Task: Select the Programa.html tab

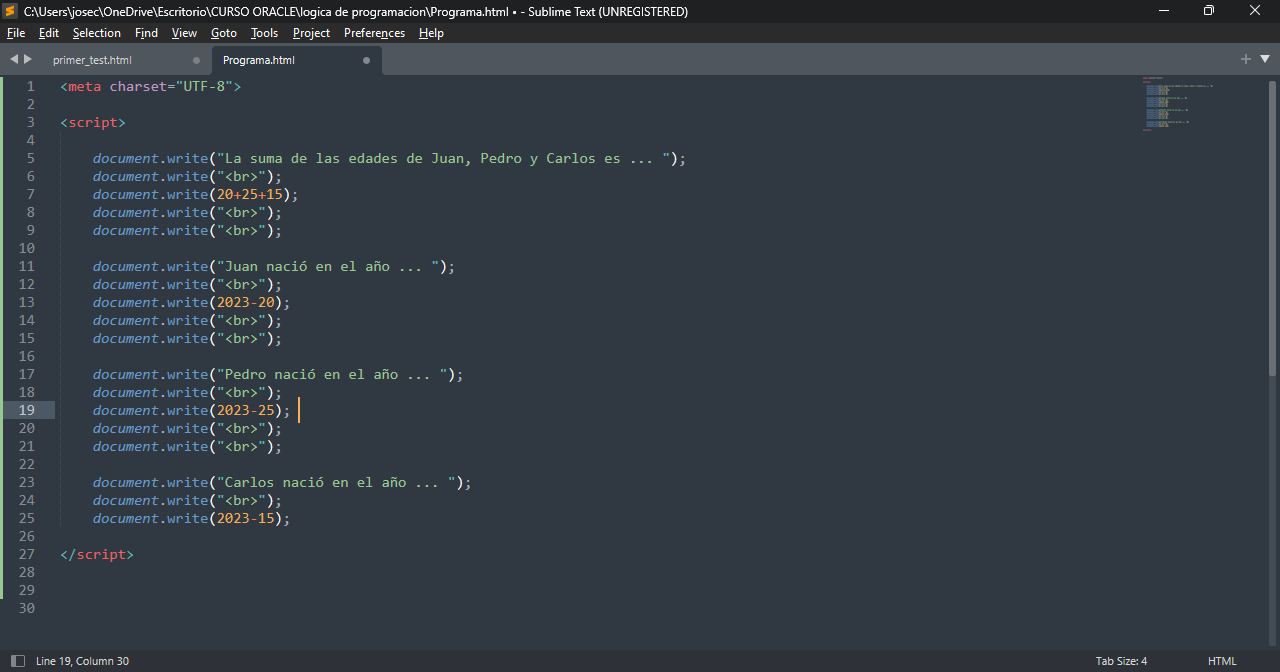Action: click(x=259, y=60)
